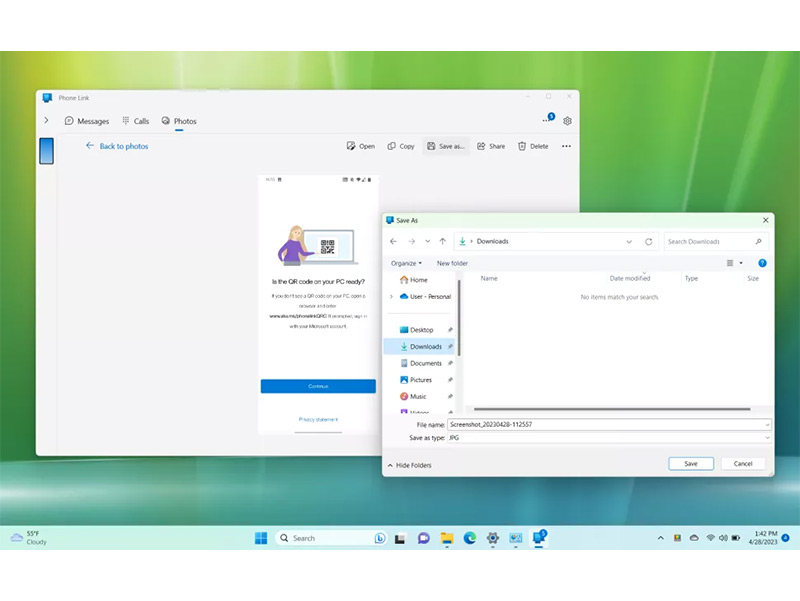Screen dimensions: 800x601
Task: Click the Search Downloads field
Action: (x=715, y=242)
